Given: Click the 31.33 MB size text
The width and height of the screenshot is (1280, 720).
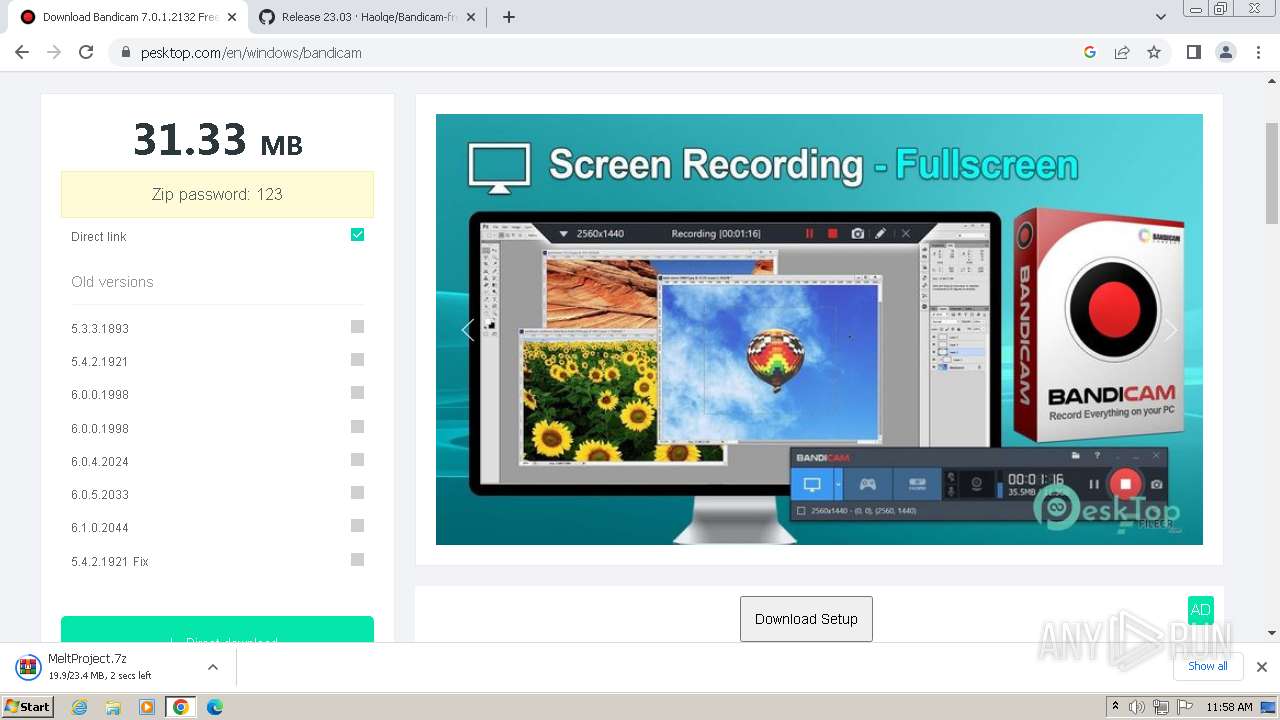Looking at the screenshot, I should click(x=217, y=140).
